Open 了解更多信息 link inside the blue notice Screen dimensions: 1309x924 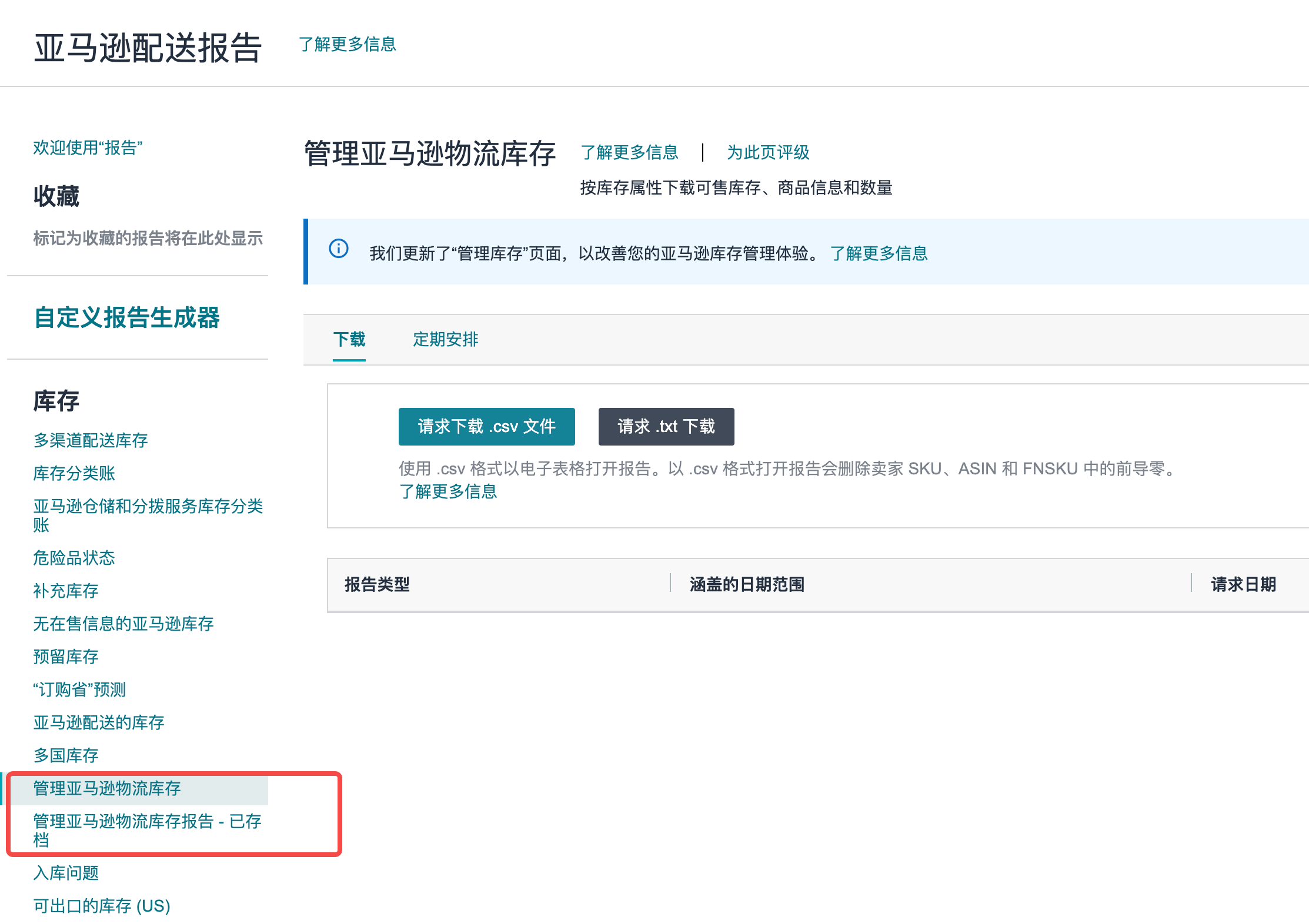coord(879,253)
